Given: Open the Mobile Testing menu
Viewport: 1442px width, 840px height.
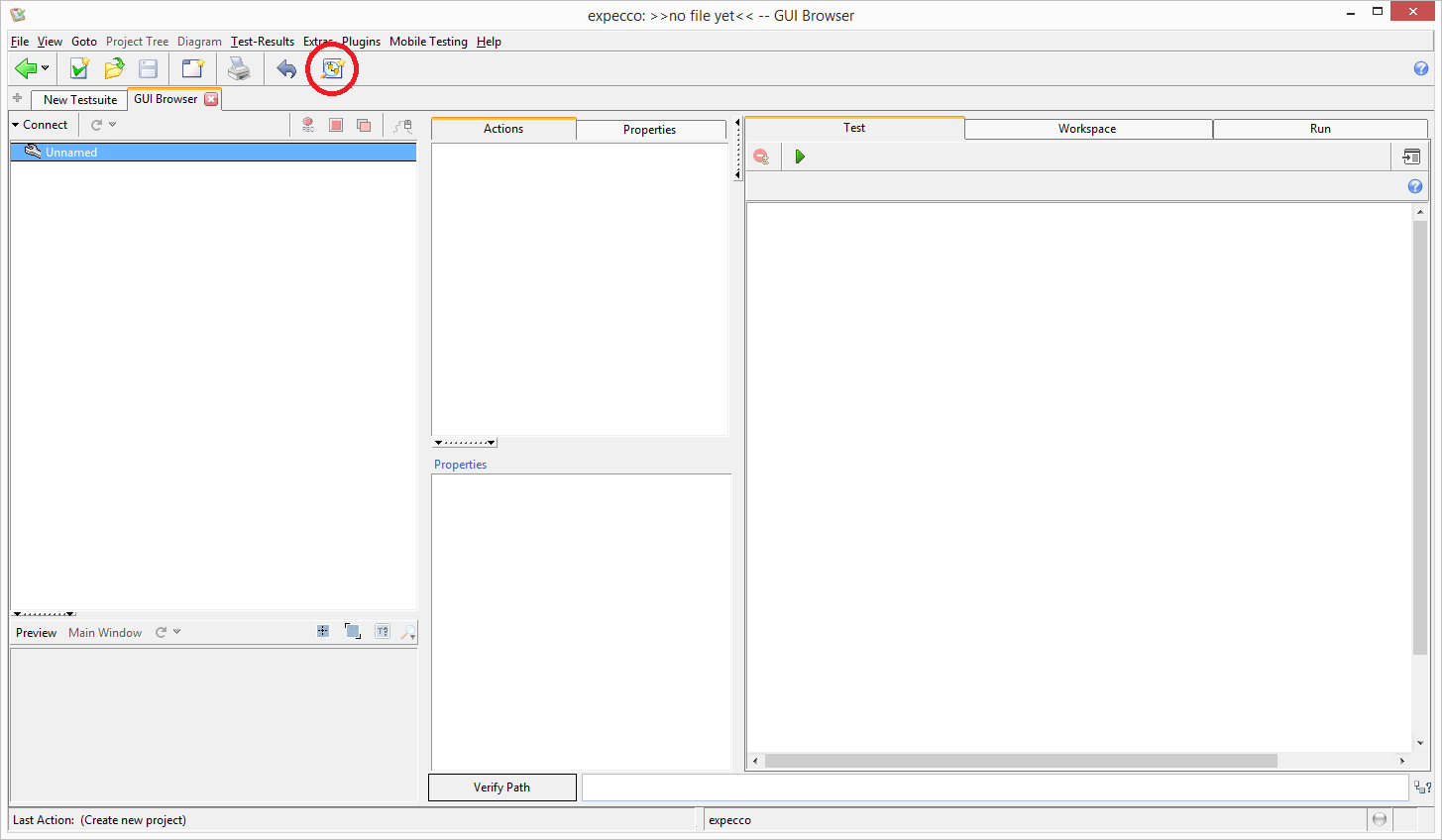Looking at the screenshot, I should (428, 42).
